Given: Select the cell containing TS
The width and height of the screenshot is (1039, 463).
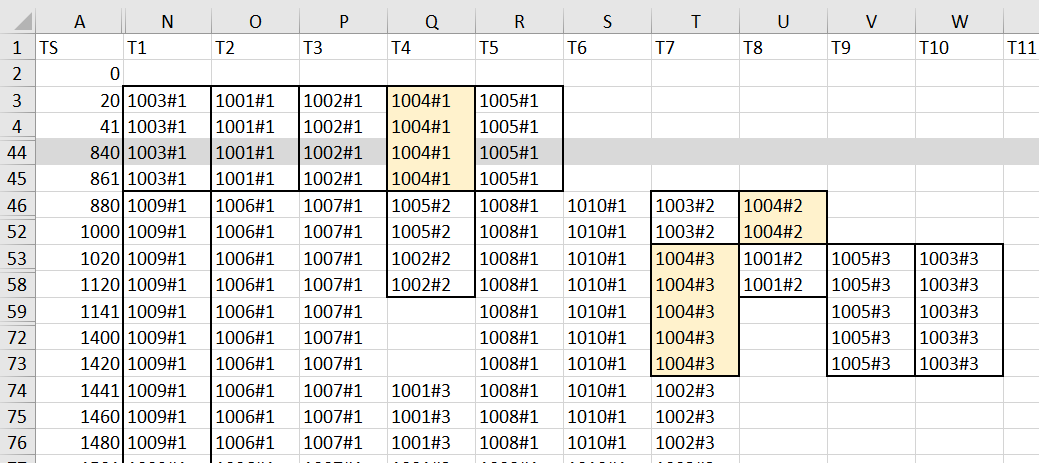Looking at the screenshot, I should [78, 47].
